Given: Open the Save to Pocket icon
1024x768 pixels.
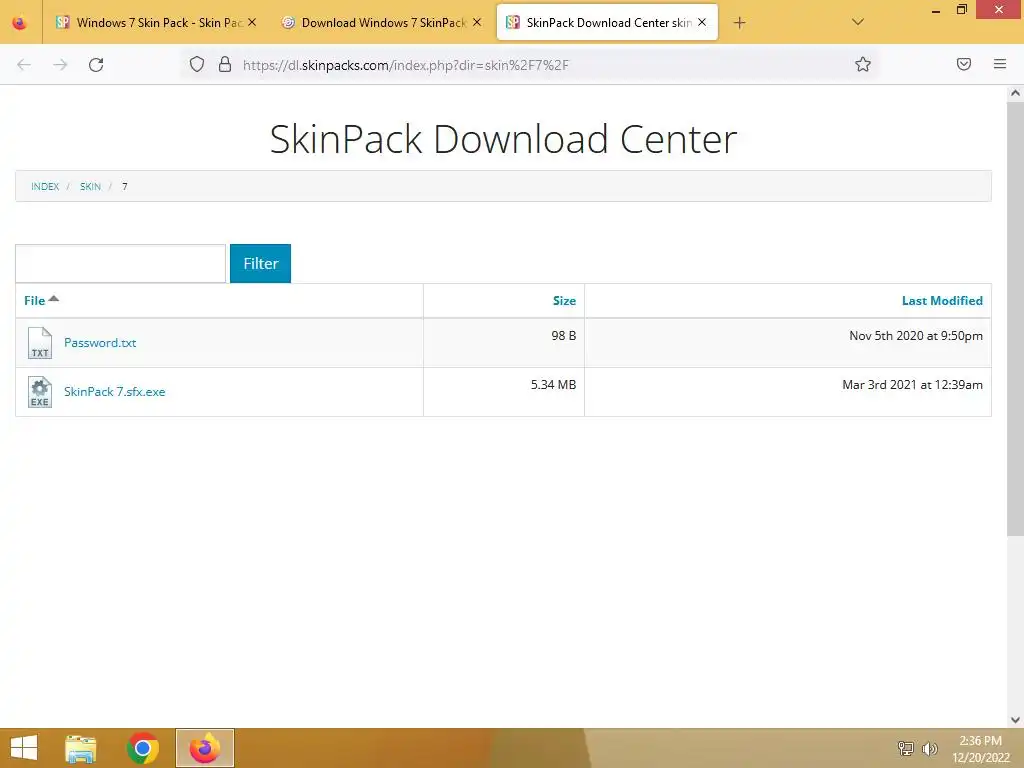Looking at the screenshot, I should [964, 64].
